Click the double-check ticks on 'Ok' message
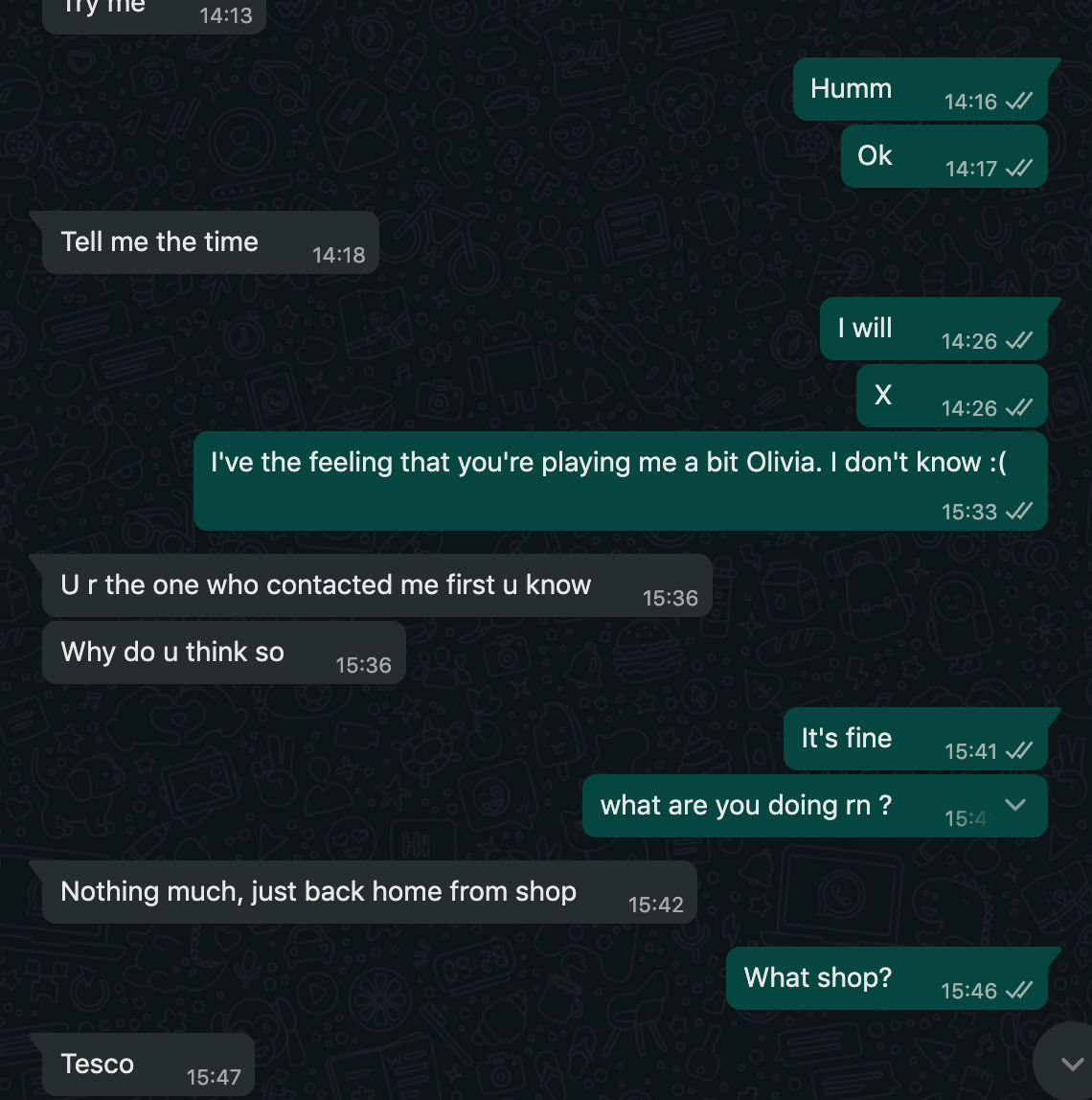 [1019, 169]
